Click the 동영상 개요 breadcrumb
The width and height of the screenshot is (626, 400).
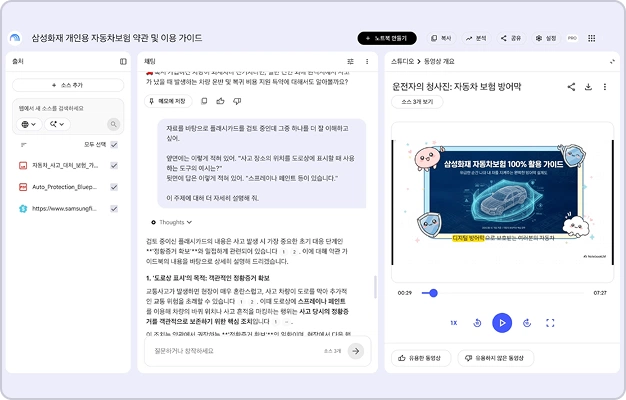439,61
